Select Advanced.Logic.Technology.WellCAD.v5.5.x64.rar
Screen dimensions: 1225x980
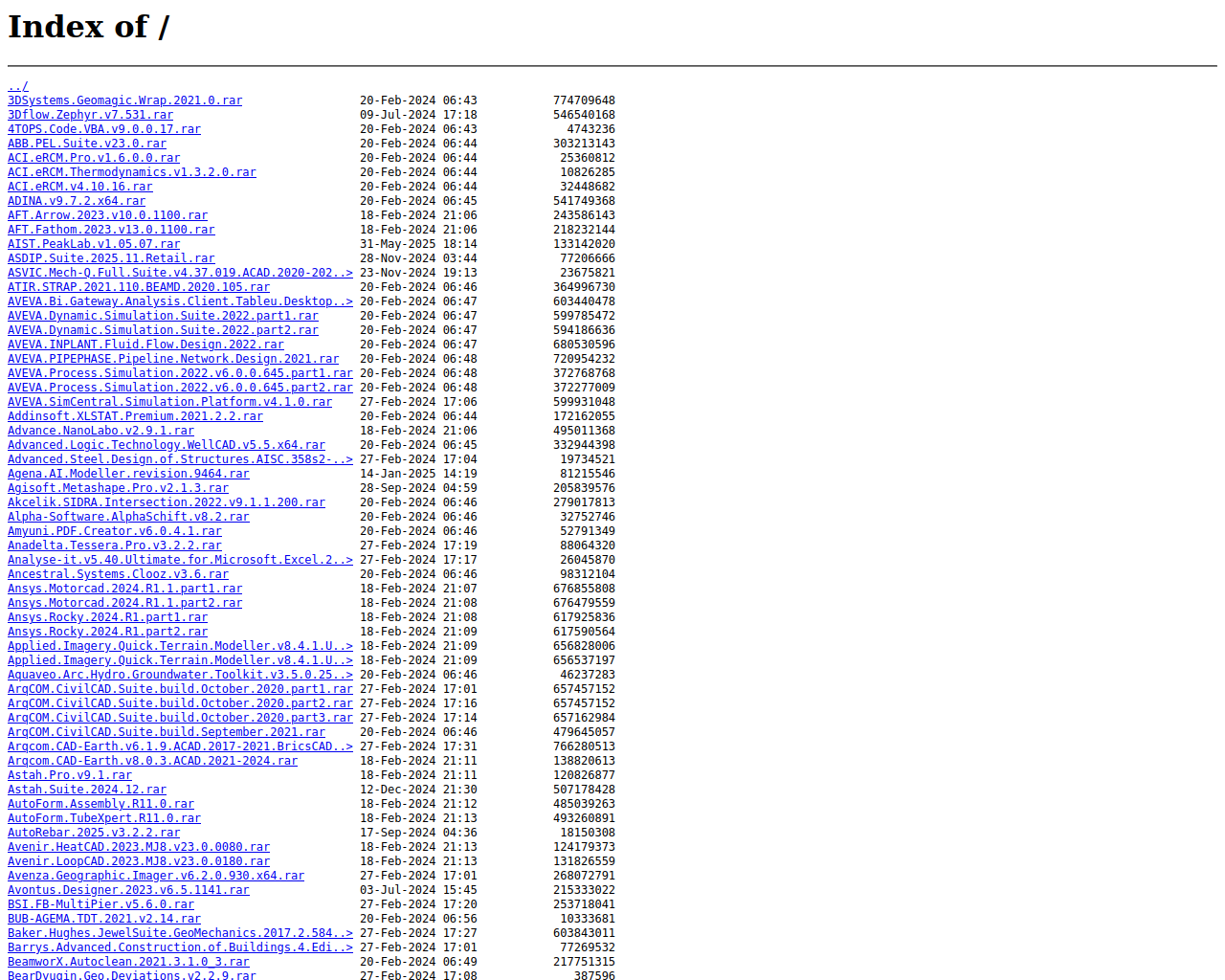click(167, 445)
